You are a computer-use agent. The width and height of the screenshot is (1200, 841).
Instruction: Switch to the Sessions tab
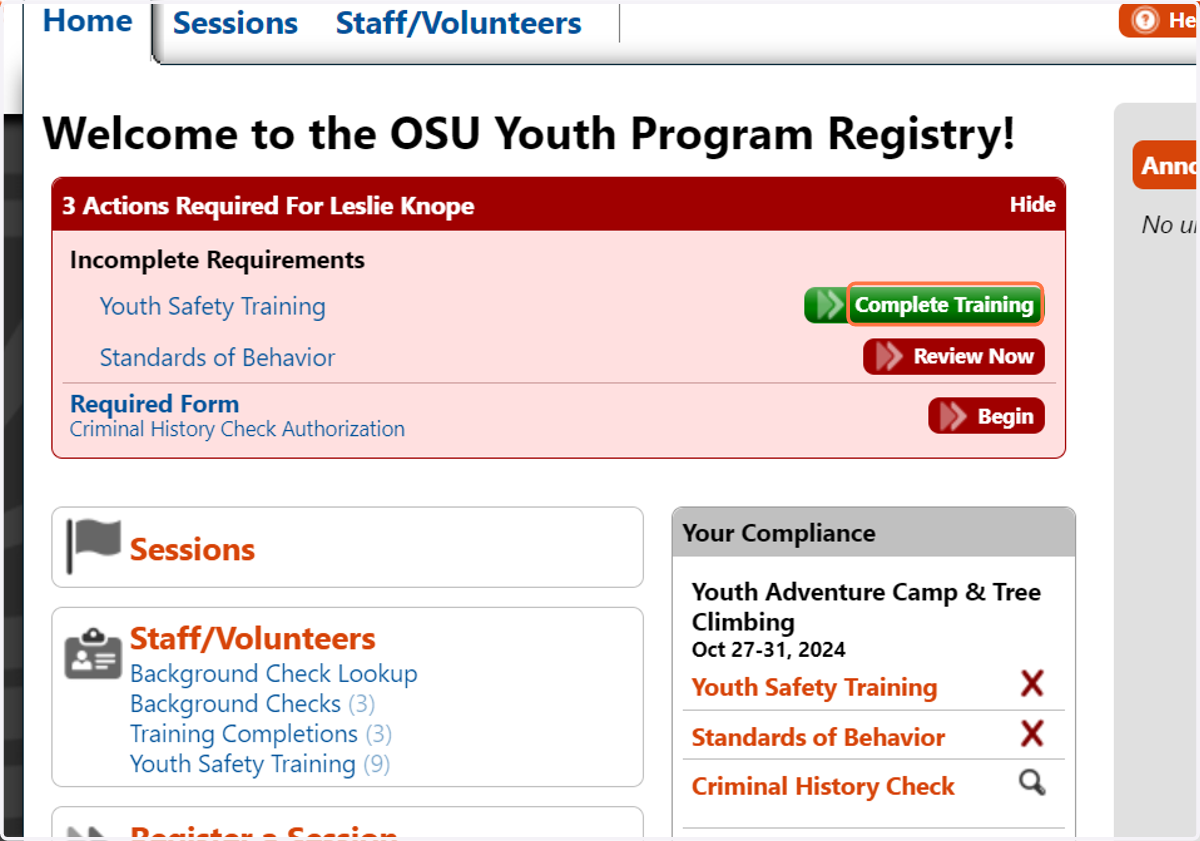click(235, 23)
